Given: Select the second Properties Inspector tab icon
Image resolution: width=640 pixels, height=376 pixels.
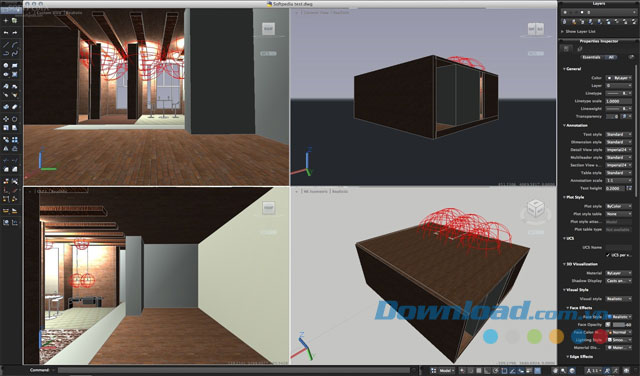Looking at the screenshot, I should tap(580, 49).
